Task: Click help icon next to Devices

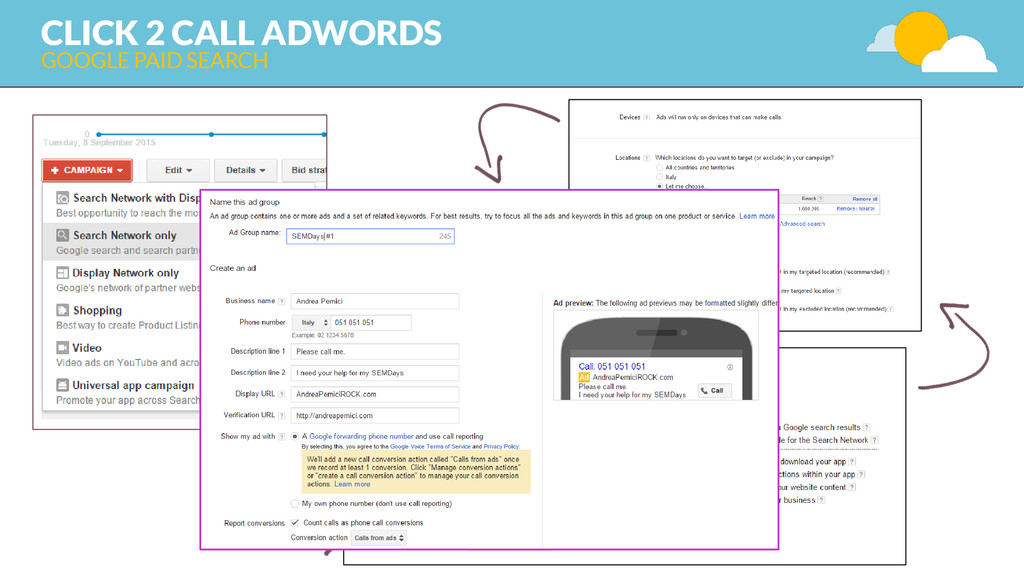Action: click(647, 118)
